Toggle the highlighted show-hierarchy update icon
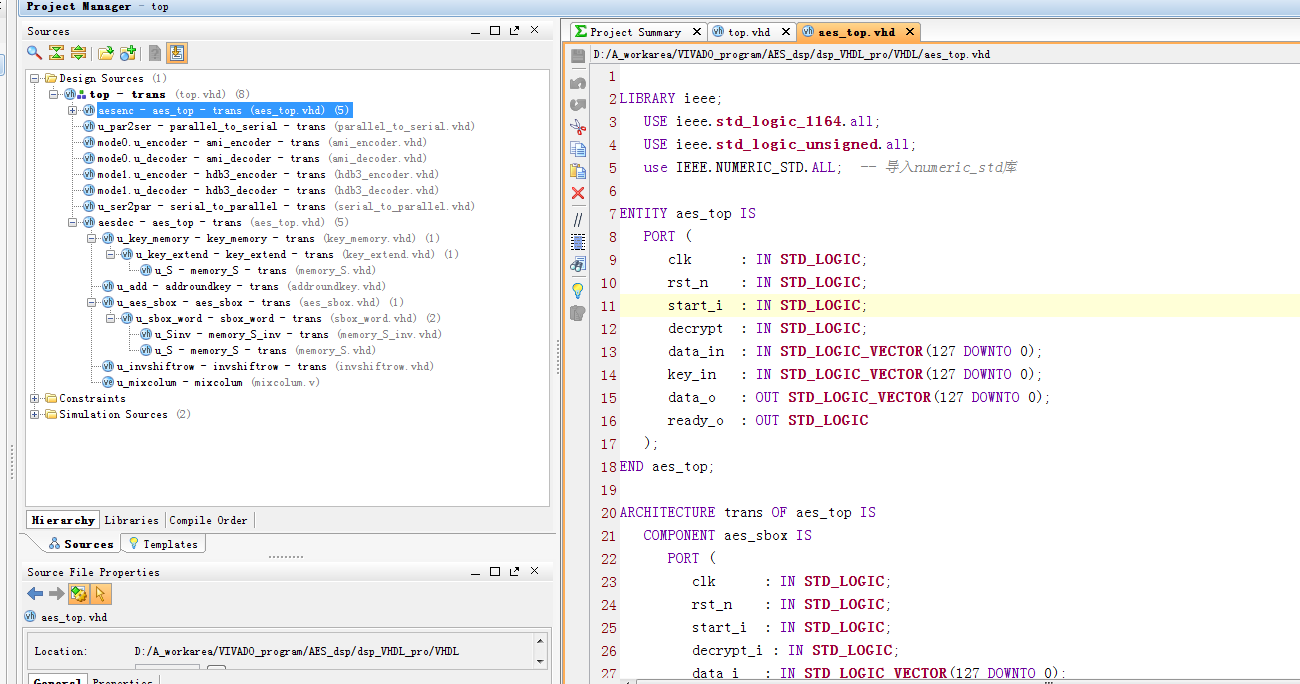Screen dimensions: 1300x684 [x=177, y=53]
